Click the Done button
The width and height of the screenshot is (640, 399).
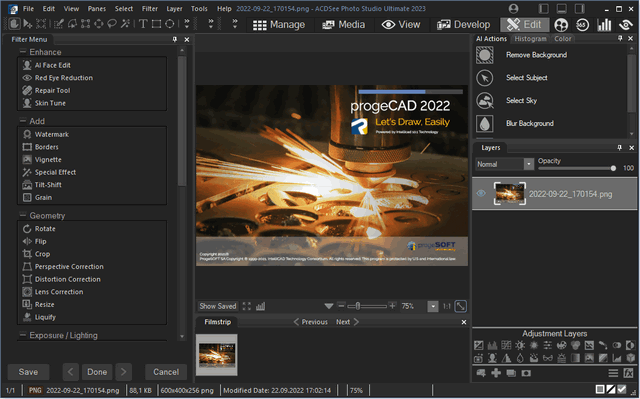(x=97, y=372)
